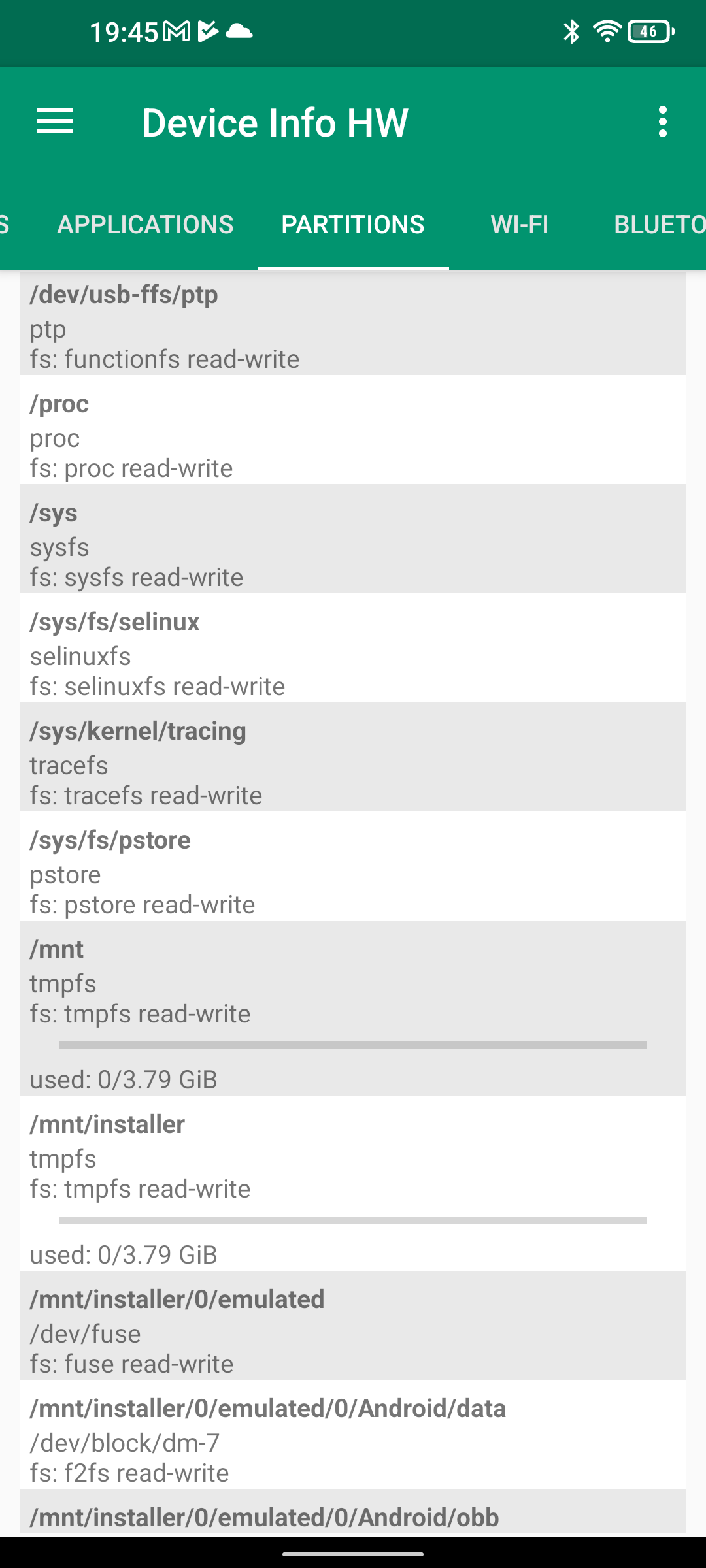Screen dimensions: 706x1568
Task: Open the Bluetooth tab
Action: [x=659, y=225]
